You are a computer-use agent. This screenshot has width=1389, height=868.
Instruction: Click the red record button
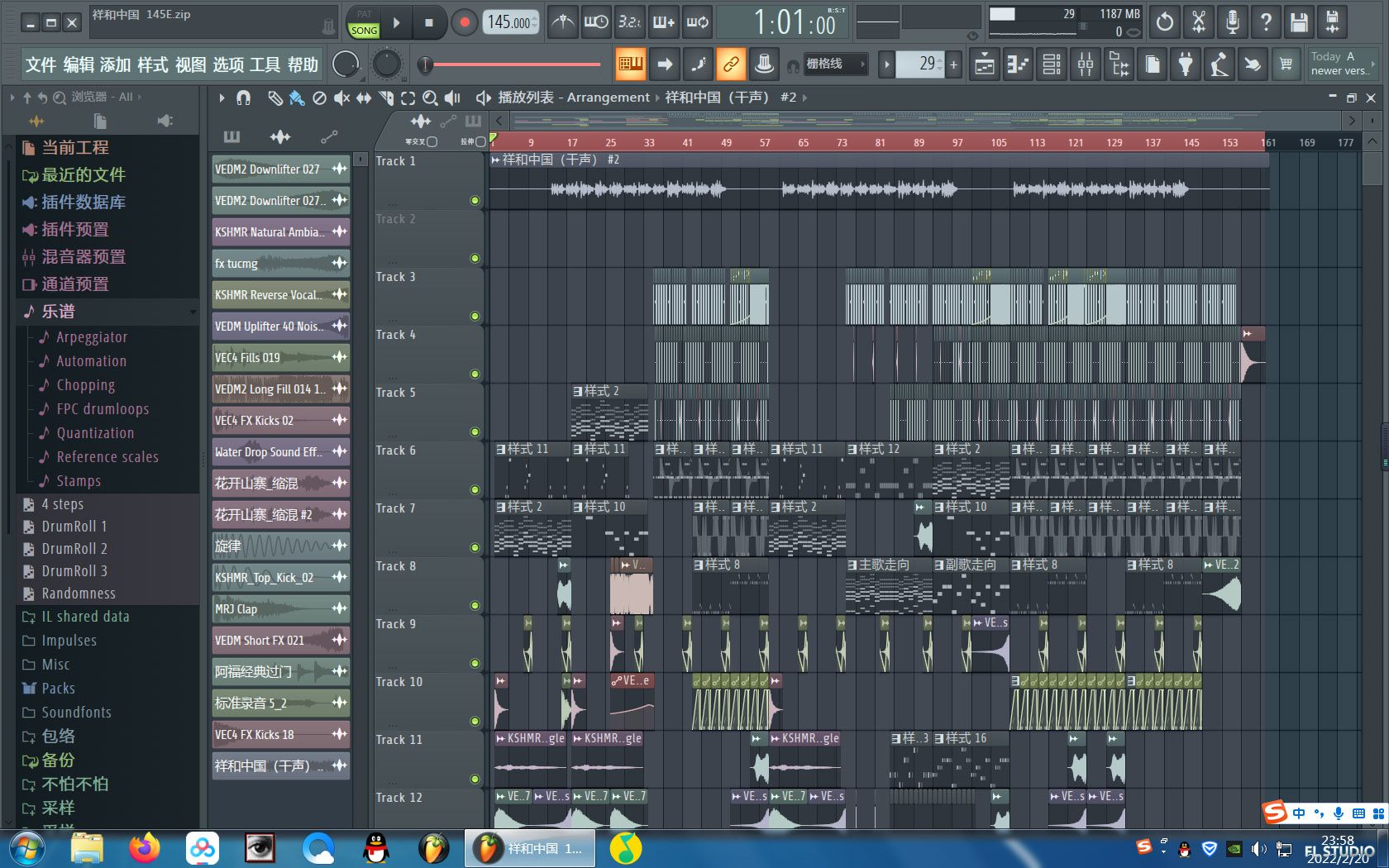[x=464, y=23]
